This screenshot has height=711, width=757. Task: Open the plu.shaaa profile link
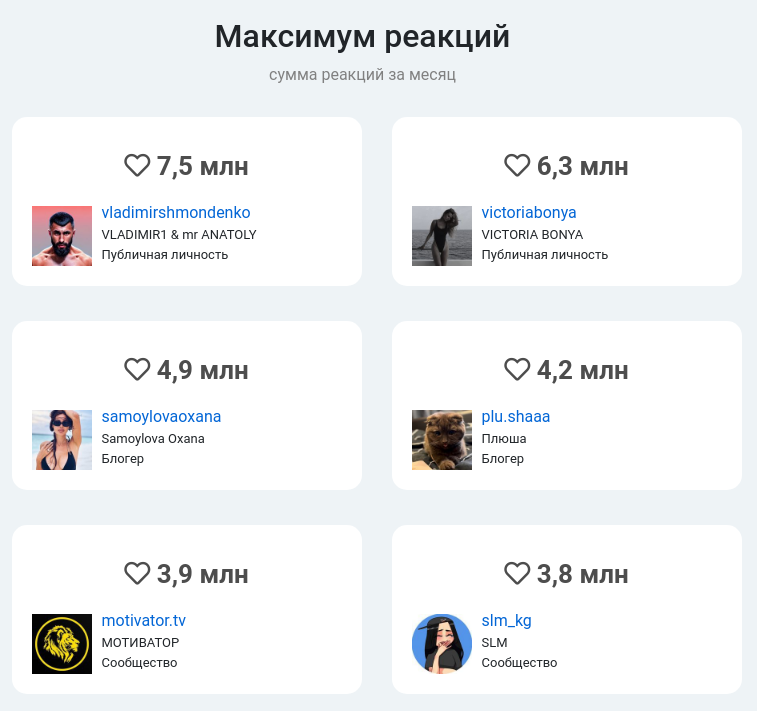(x=516, y=417)
